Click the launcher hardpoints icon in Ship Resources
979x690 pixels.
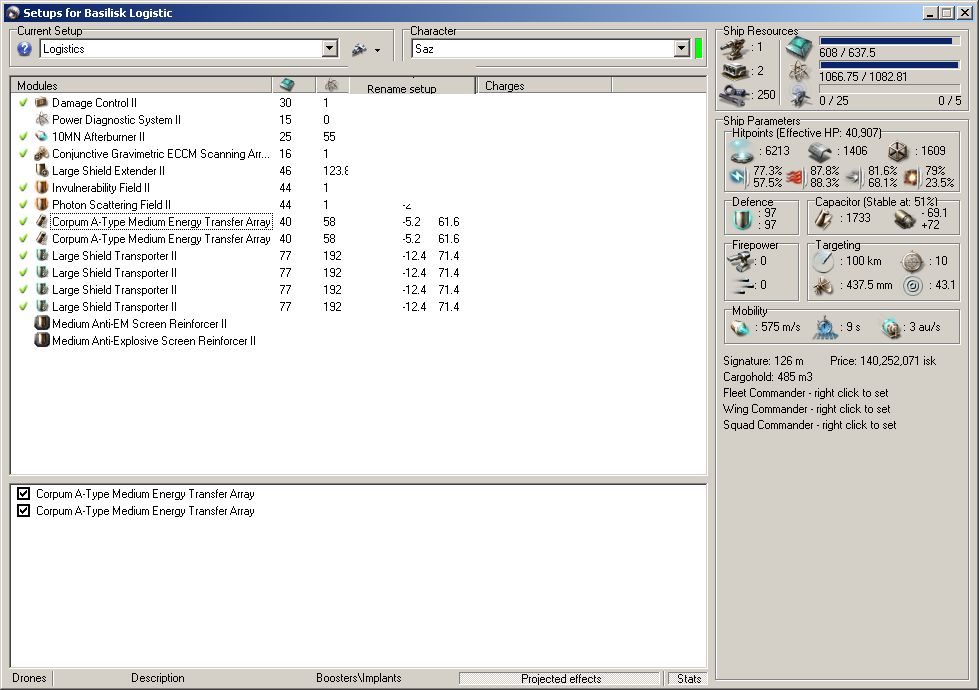735,71
